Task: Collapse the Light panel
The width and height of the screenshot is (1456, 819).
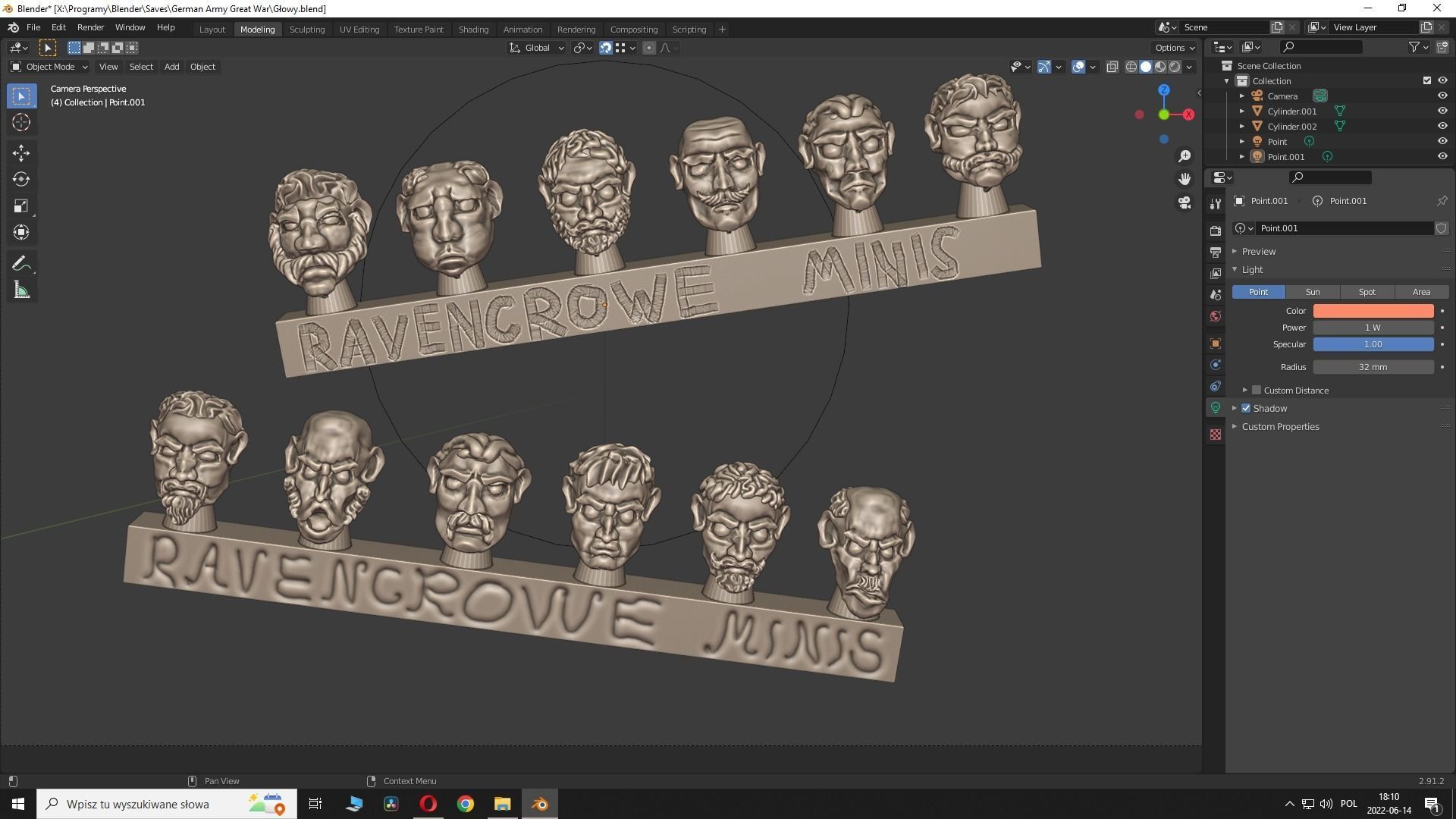Action: [x=1252, y=270]
